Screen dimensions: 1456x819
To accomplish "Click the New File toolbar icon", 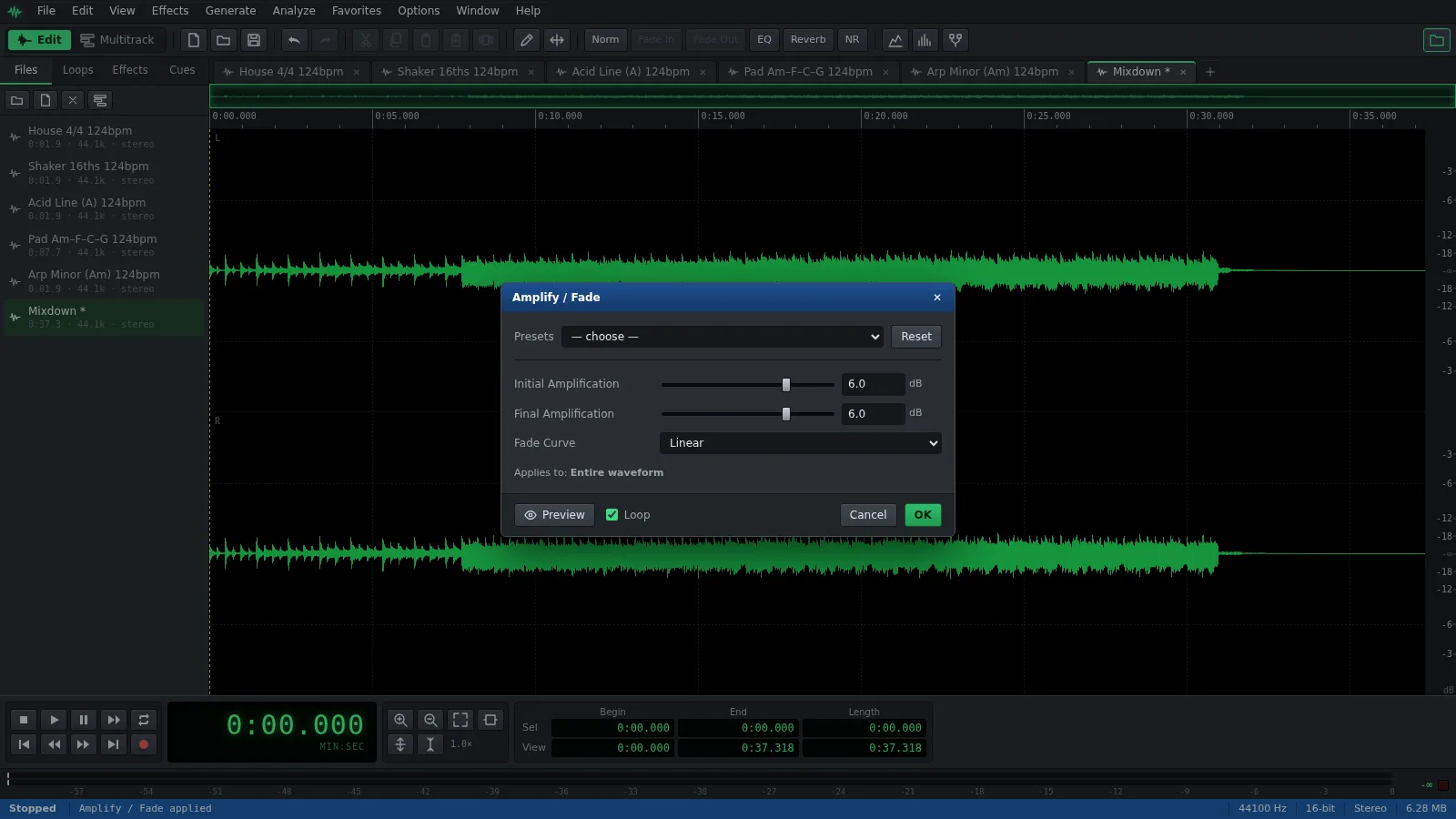I will [193, 40].
